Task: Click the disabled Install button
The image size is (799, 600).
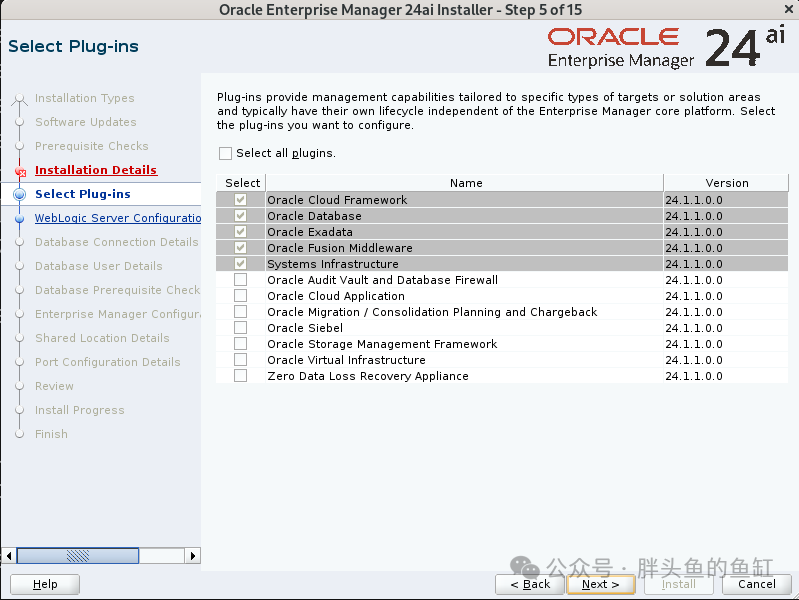Action: 679,584
